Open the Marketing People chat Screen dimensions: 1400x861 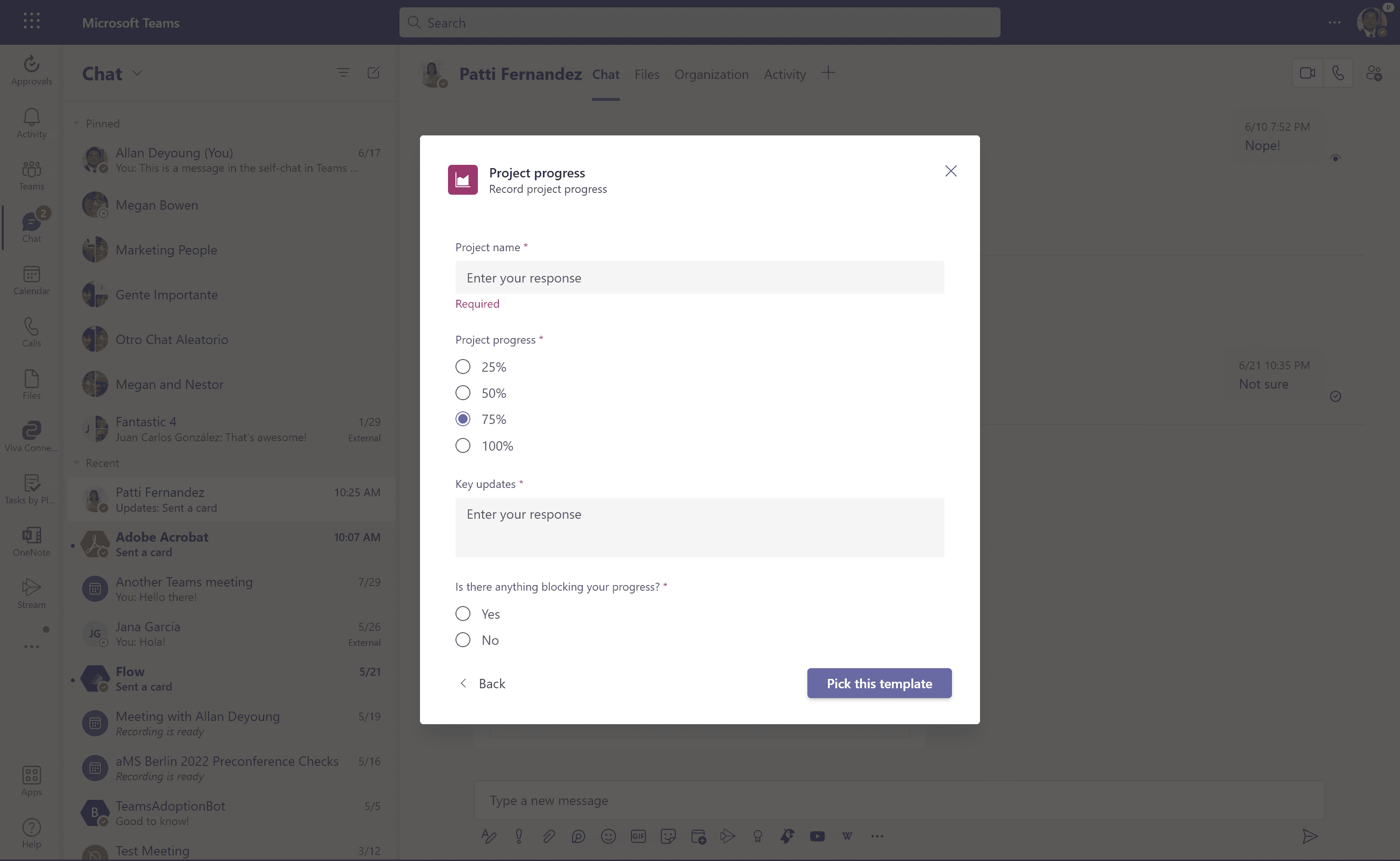point(231,249)
